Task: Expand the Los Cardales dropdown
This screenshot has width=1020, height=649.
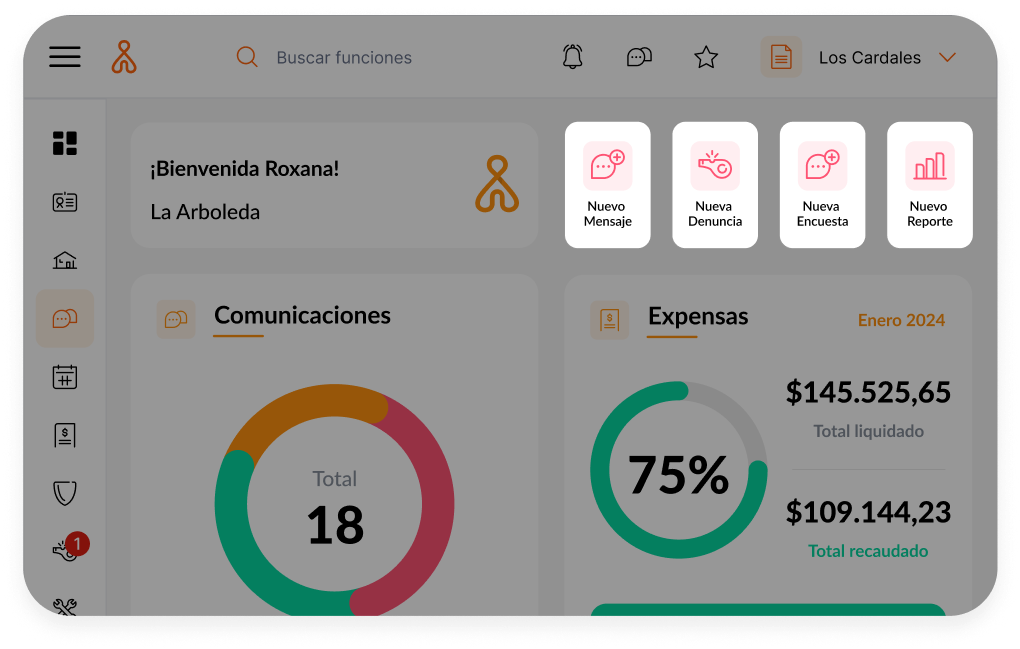Action: click(x=868, y=58)
